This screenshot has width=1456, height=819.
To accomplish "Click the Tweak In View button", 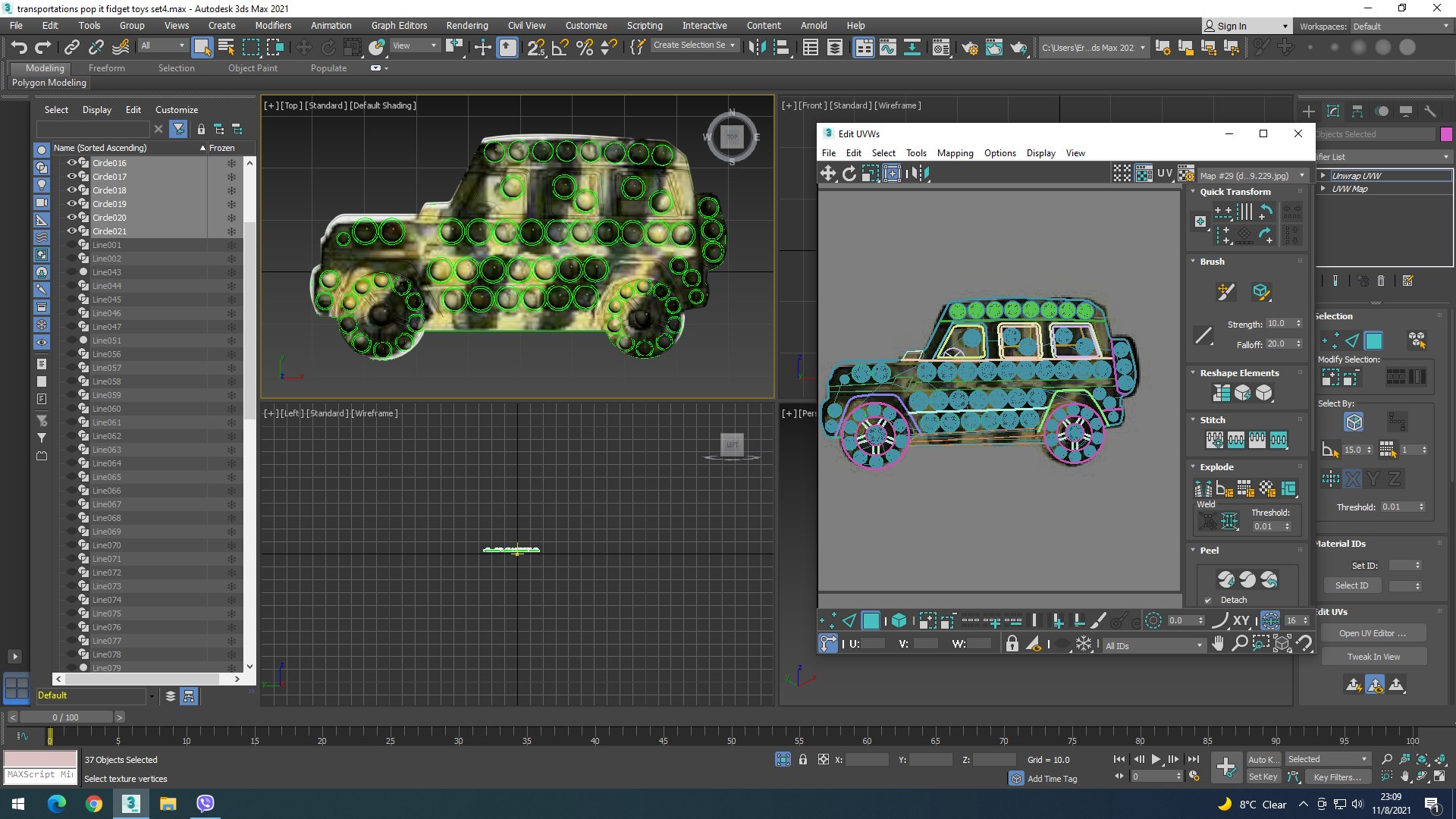I will 1373,657.
